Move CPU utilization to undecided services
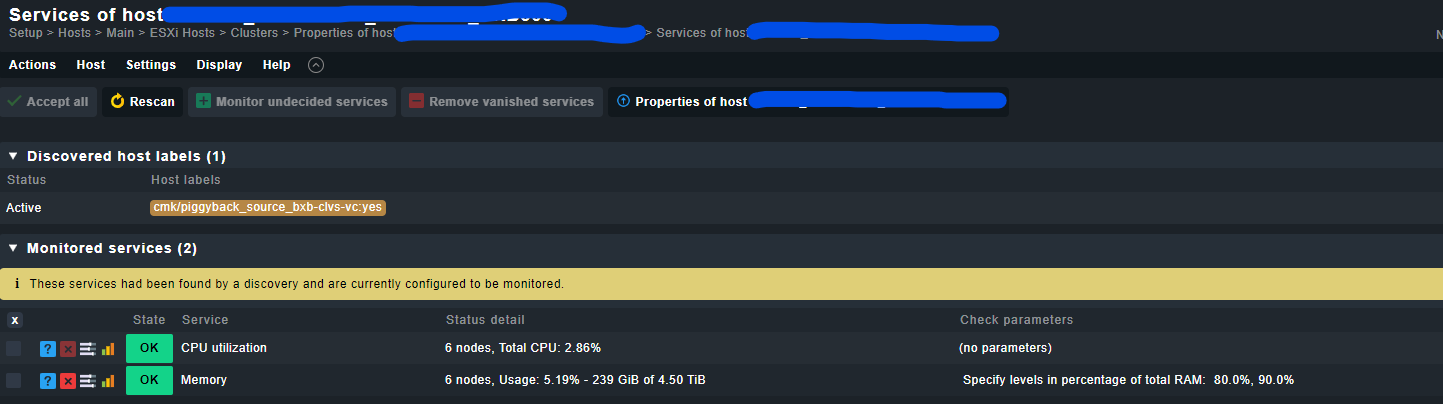The width and height of the screenshot is (1443, 404). click(47, 349)
